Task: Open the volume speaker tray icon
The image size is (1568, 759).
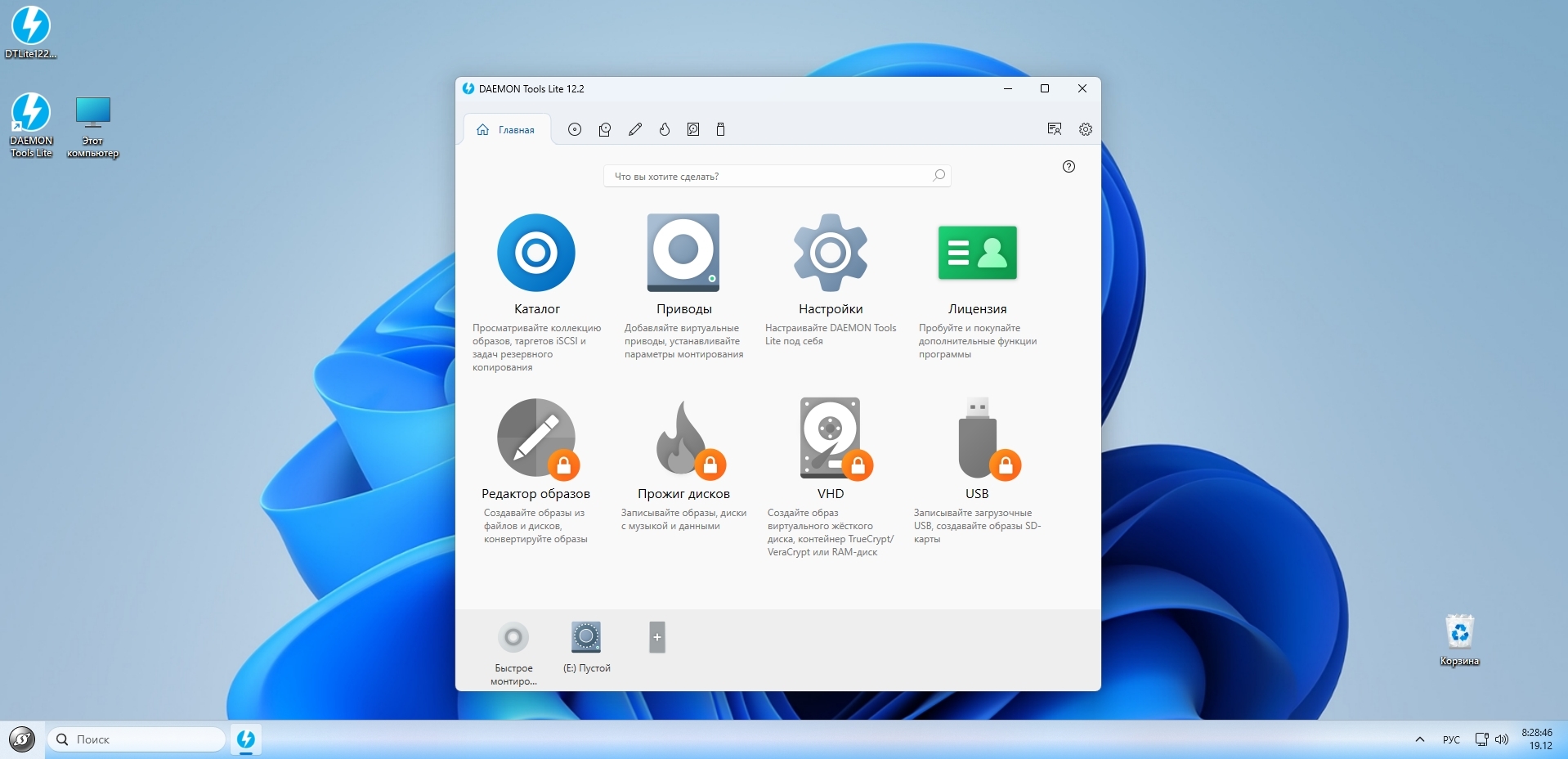Action: 1502,739
